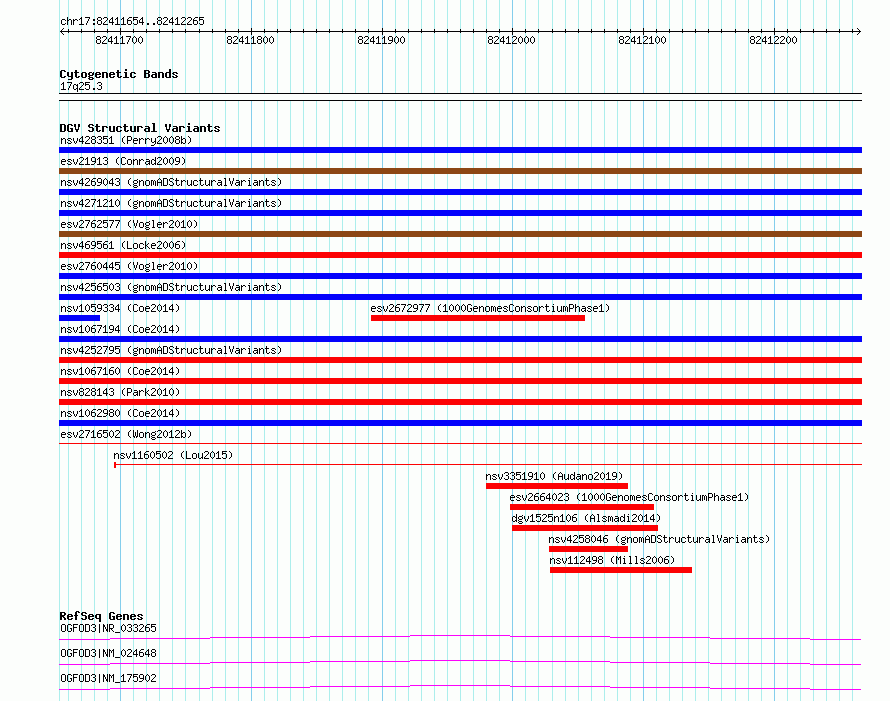Click the red bar under dgv1525n106

585,528
